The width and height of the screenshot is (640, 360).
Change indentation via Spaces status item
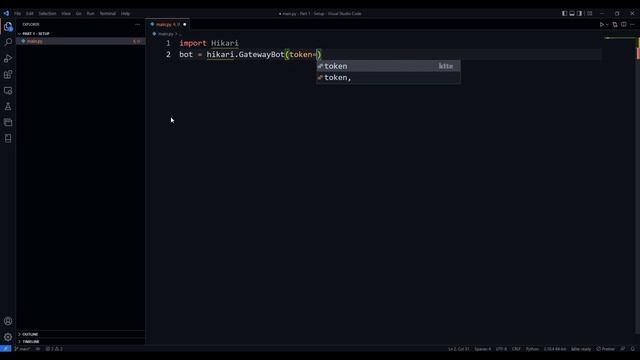[482, 349]
